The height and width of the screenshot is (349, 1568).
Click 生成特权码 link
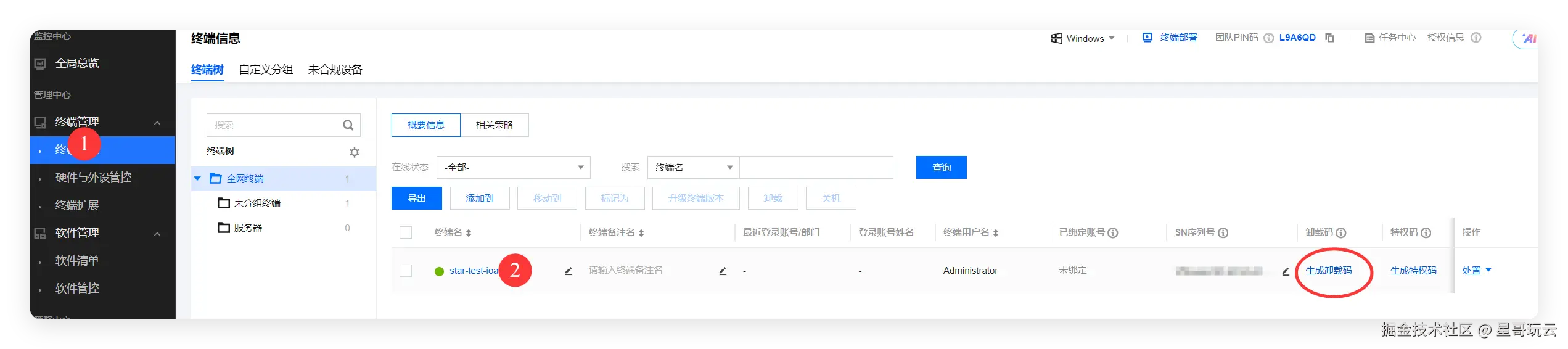tap(1413, 271)
